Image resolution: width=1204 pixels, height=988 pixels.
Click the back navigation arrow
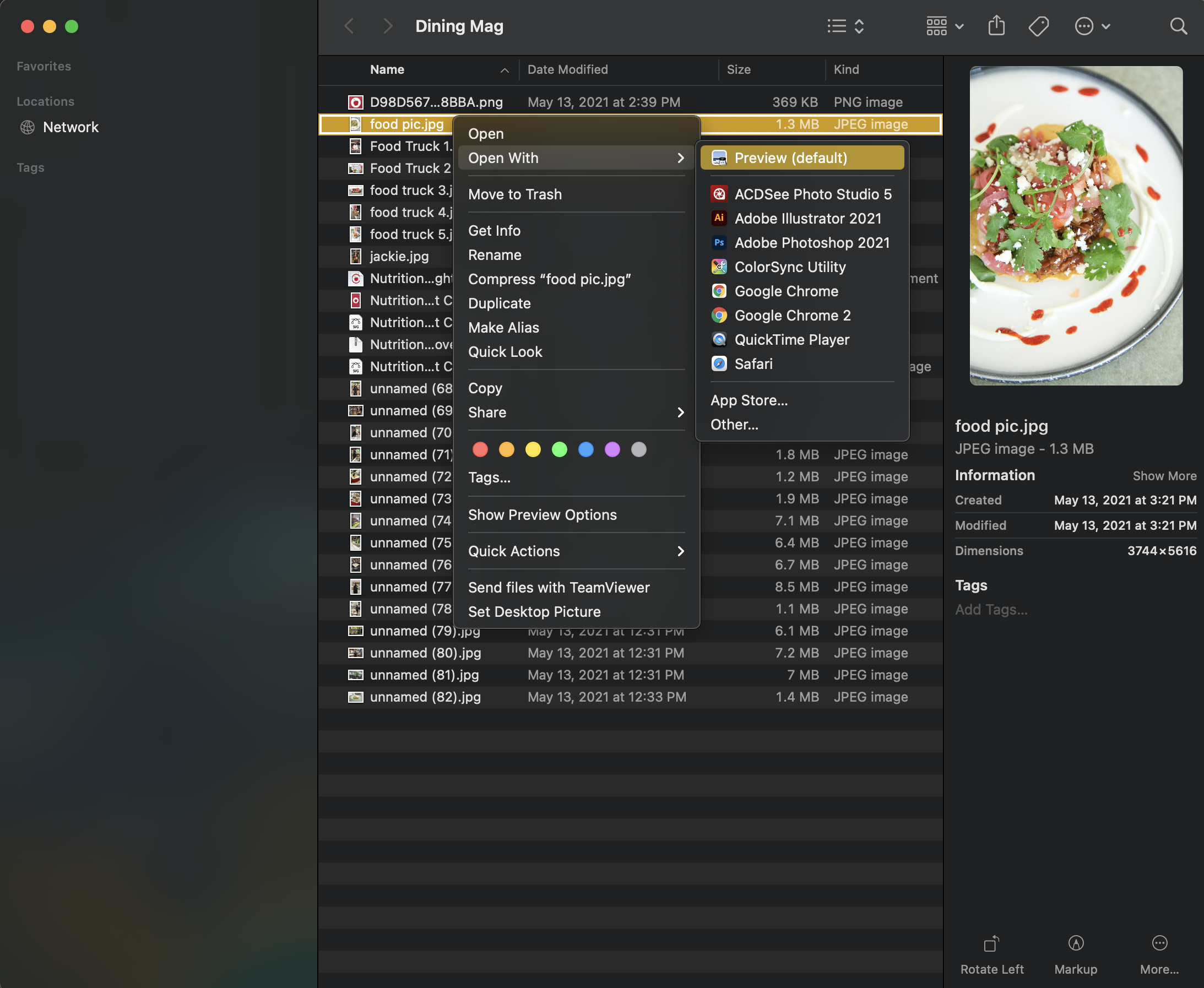coord(350,26)
